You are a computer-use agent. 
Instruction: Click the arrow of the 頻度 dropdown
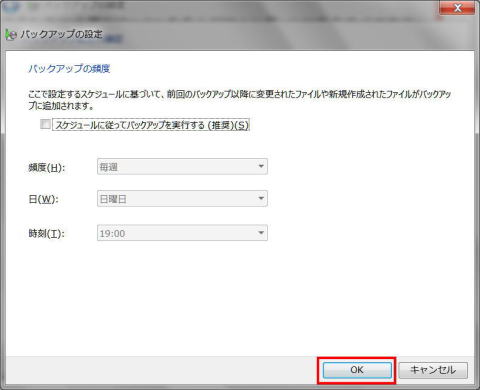[x=261, y=166]
